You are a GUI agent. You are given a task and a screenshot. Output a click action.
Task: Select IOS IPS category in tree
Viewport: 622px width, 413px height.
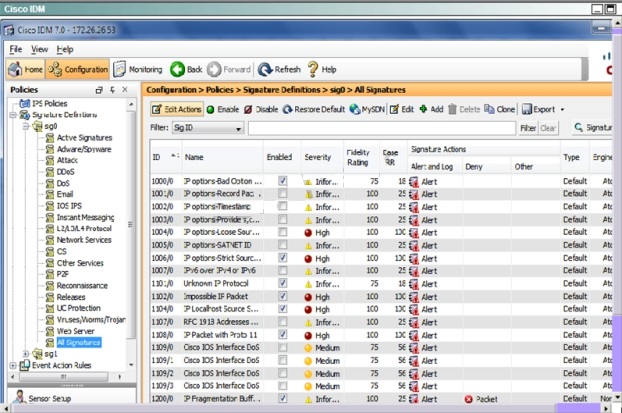click(x=69, y=206)
